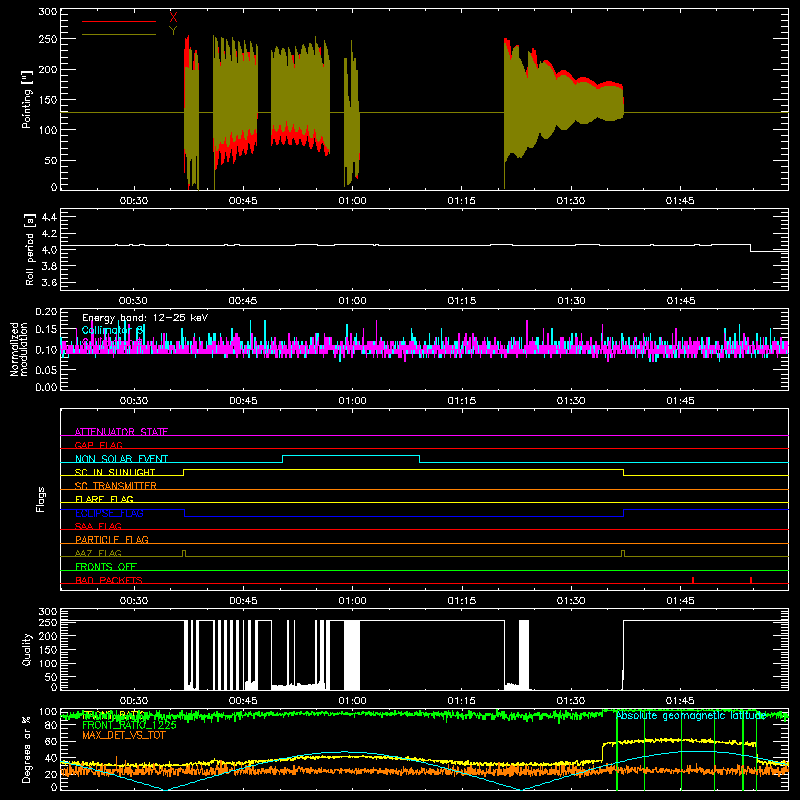800x800 pixels.
Task: Click the ATTENUATOR_STATE flag label
Action: (x=121, y=432)
